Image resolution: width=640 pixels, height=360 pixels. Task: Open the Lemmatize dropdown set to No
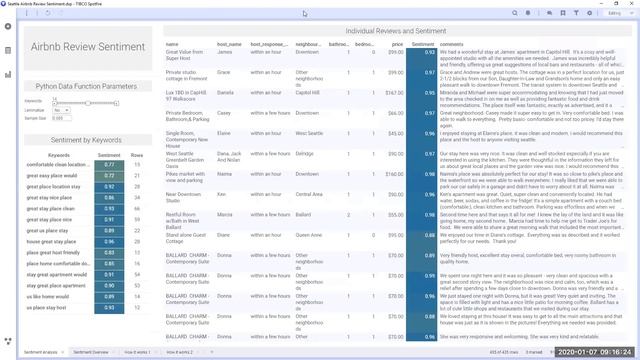[x=62, y=110]
